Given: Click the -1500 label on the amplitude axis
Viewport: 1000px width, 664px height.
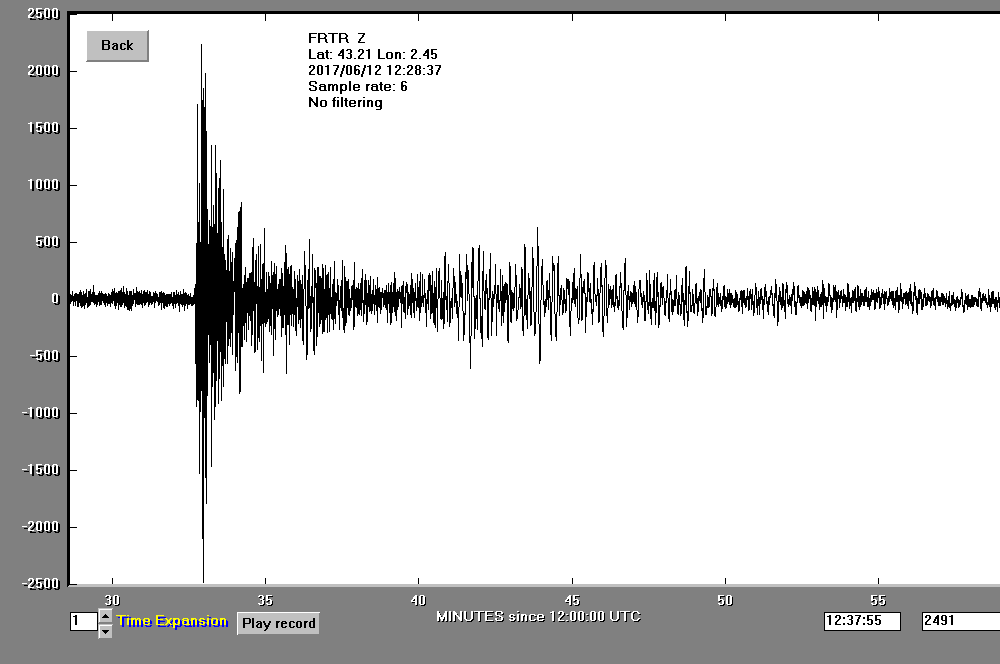Looking at the screenshot, I should point(41,470).
